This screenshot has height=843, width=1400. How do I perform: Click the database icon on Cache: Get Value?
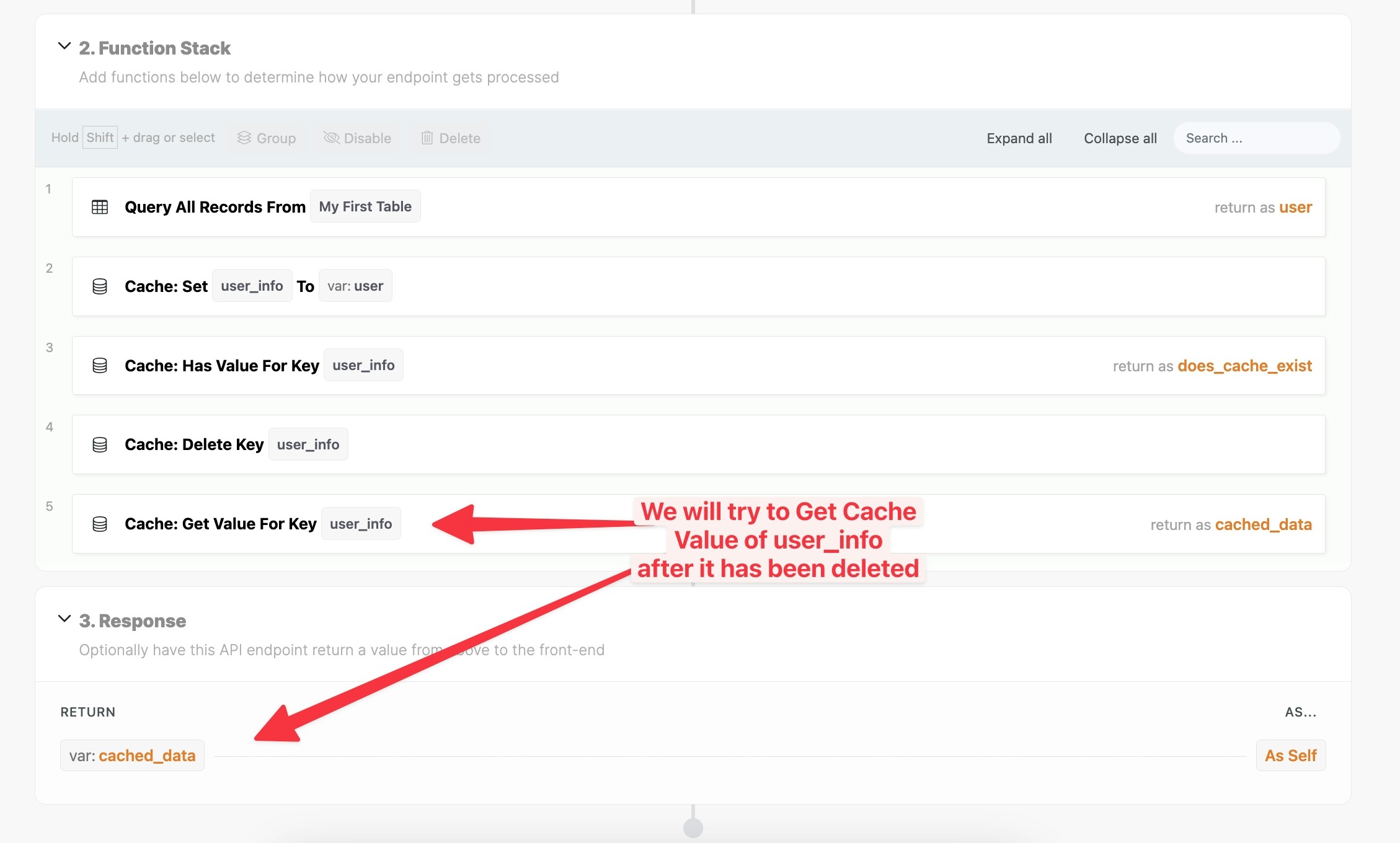pyautogui.click(x=100, y=524)
